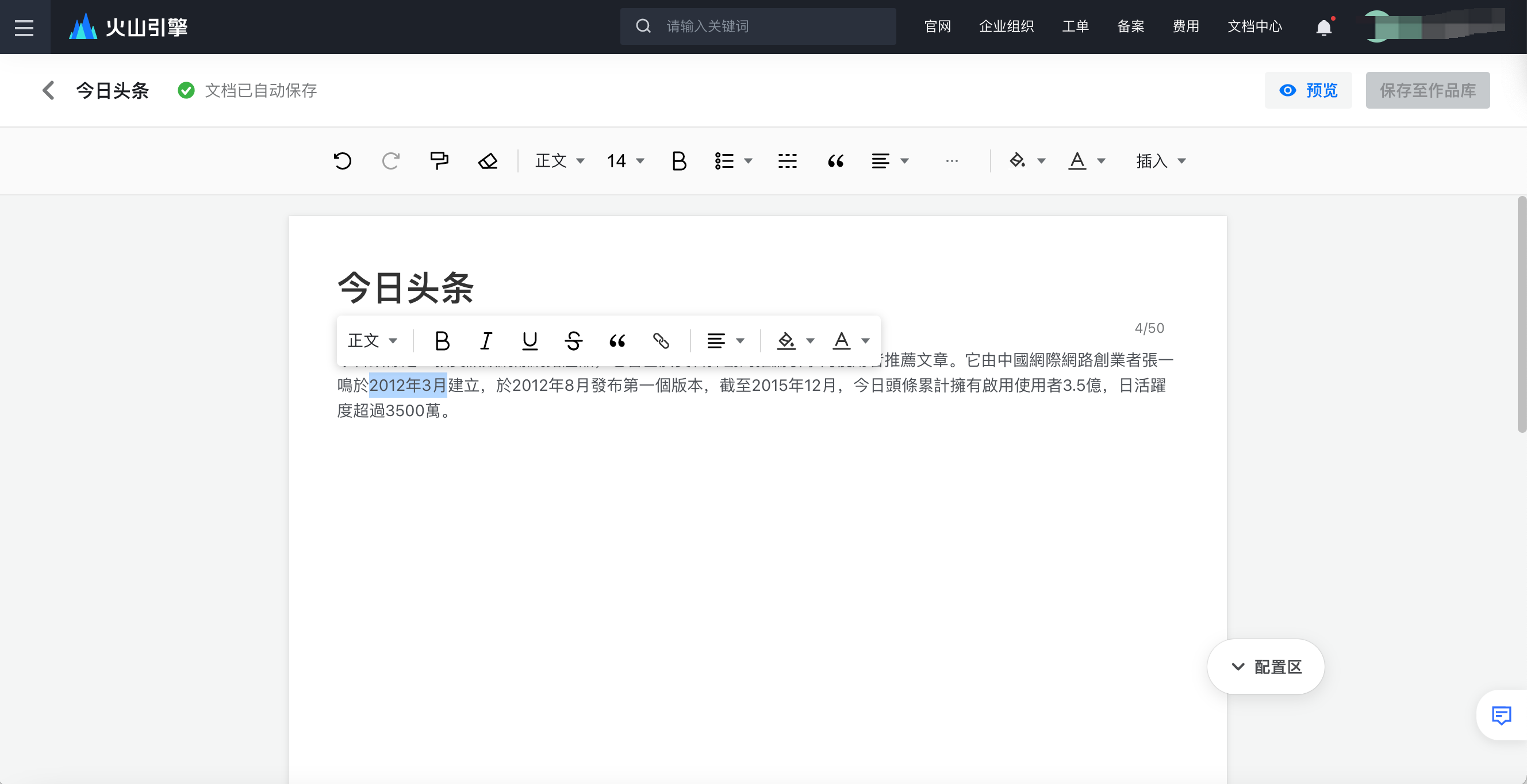Click 保存至作品库 button
This screenshot has height=784, width=1527.
pos(1428,90)
